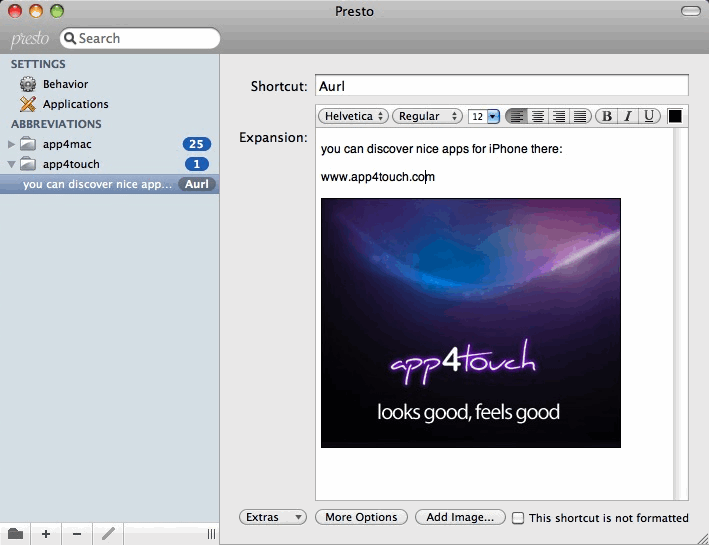Click the font size 12 text field
This screenshot has width=709, height=545.
pyautogui.click(x=478, y=117)
